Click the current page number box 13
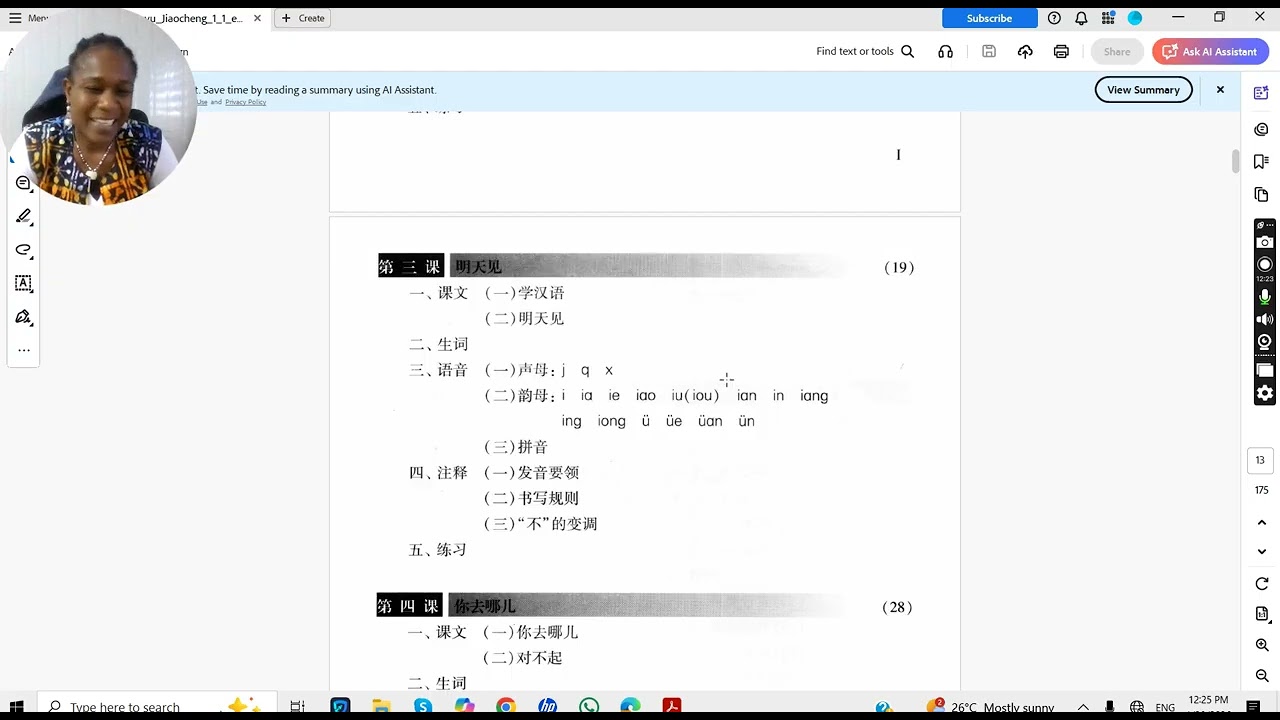Image resolution: width=1280 pixels, height=720 pixels. click(x=1260, y=460)
